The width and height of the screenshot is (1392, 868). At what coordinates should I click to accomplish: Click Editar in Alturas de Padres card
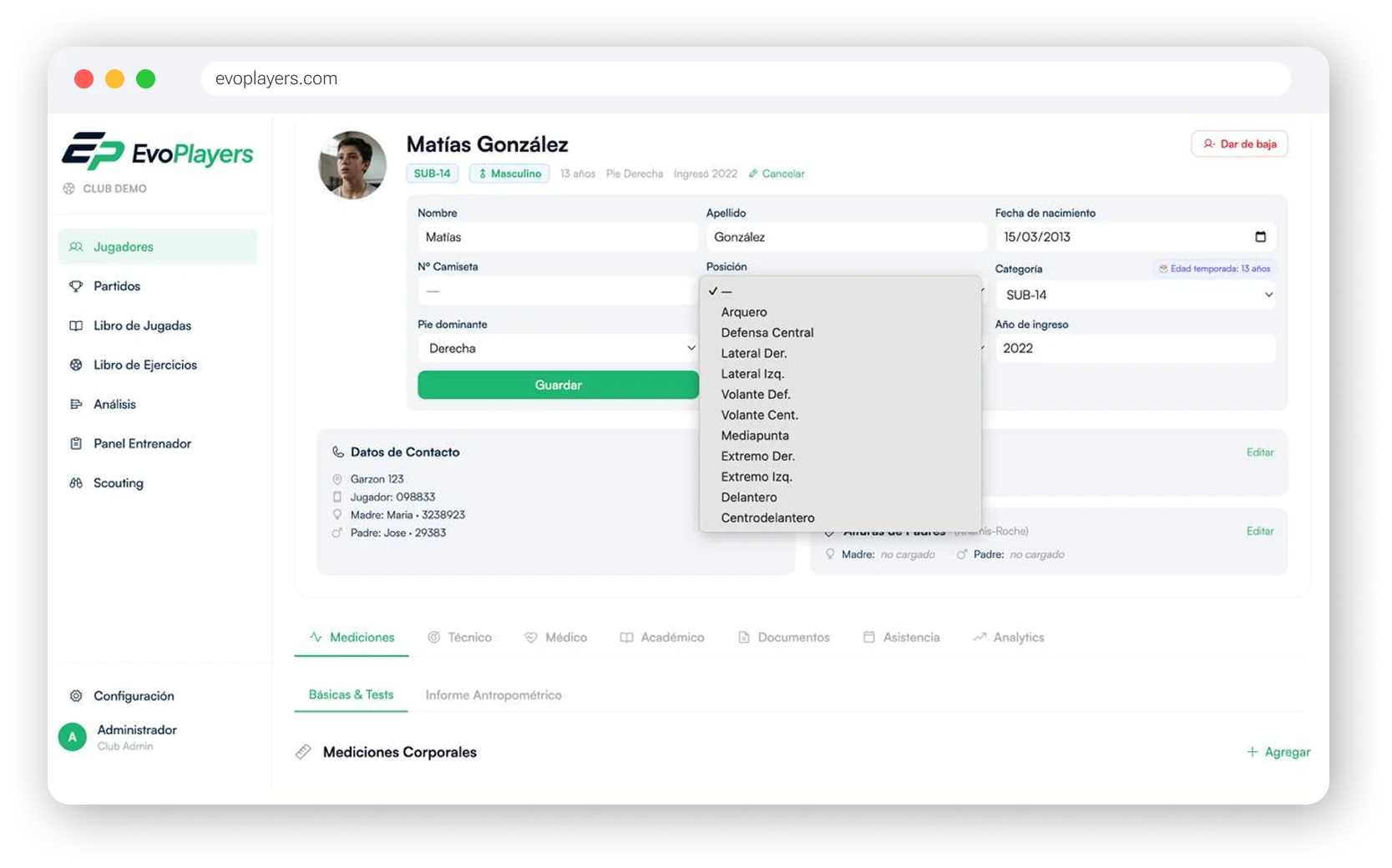[x=1260, y=531]
